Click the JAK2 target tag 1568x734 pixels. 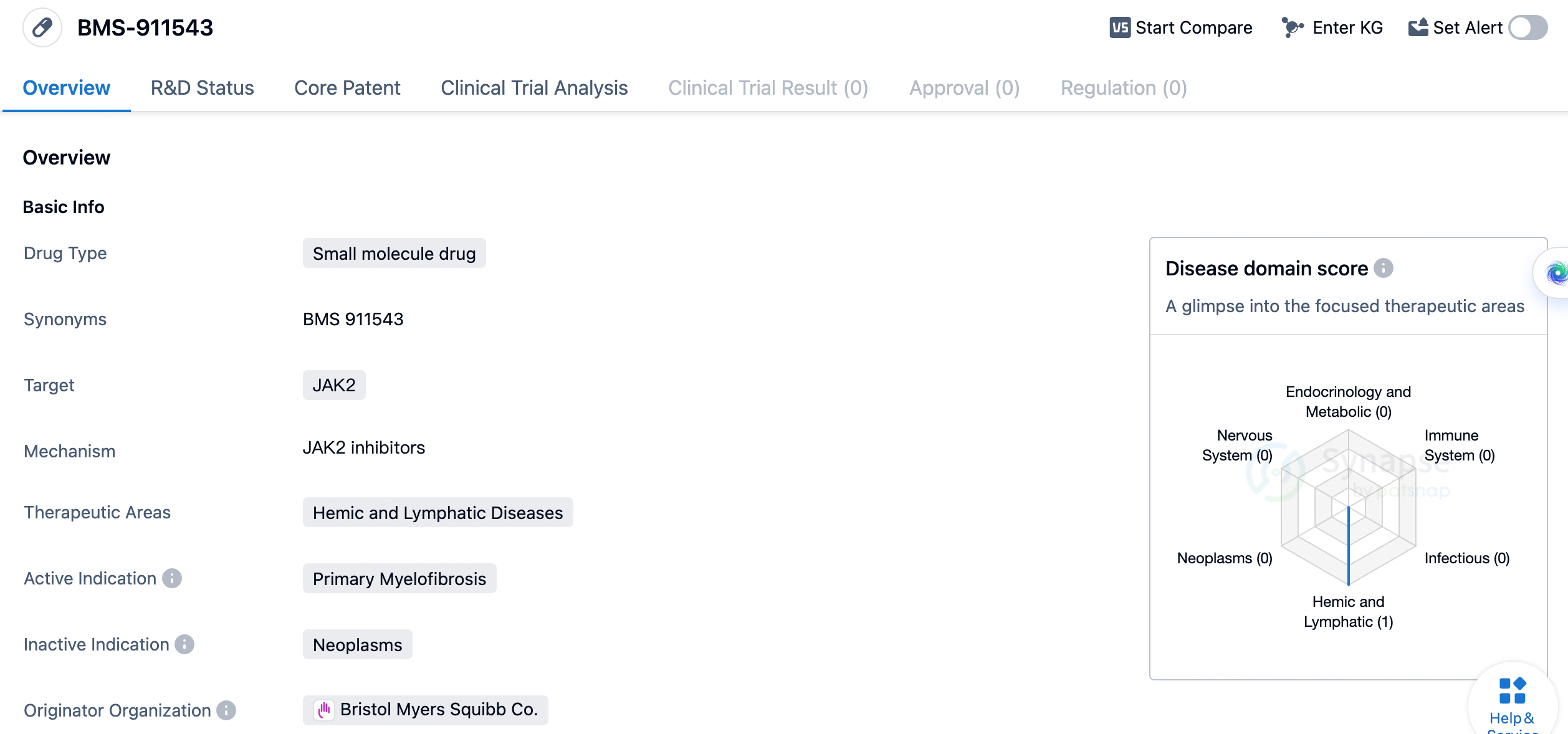(334, 385)
